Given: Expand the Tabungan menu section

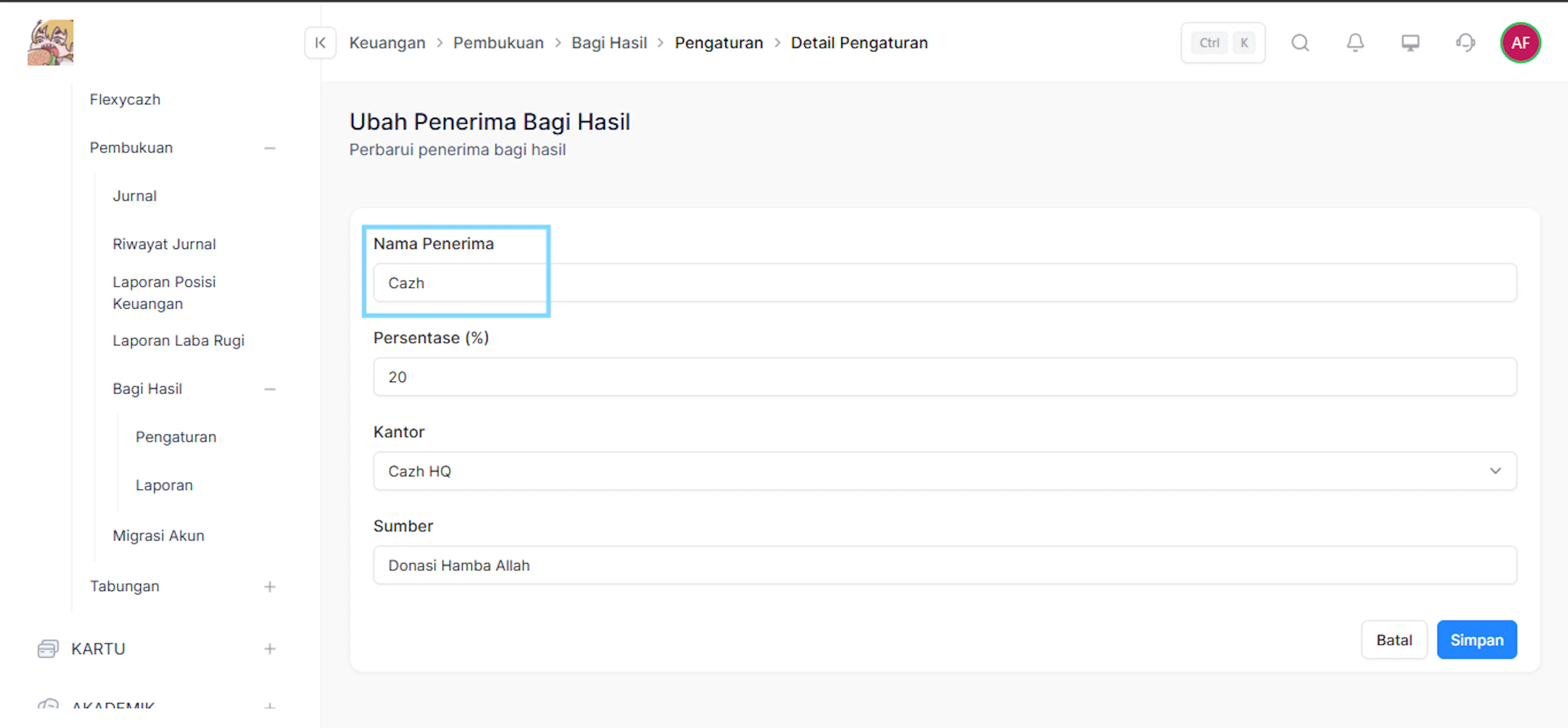Looking at the screenshot, I should coord(269,586).
